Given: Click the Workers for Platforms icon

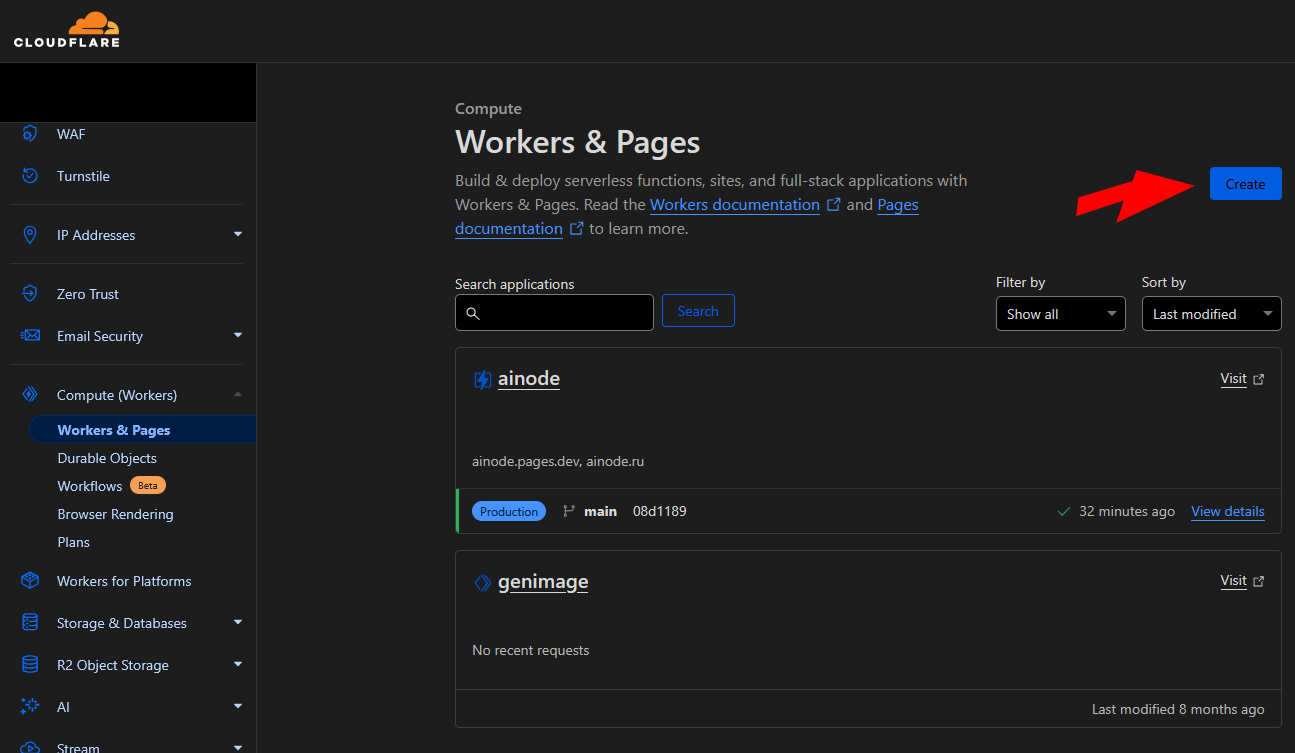Looking at the screenshot, I should (x=30, y=581).
